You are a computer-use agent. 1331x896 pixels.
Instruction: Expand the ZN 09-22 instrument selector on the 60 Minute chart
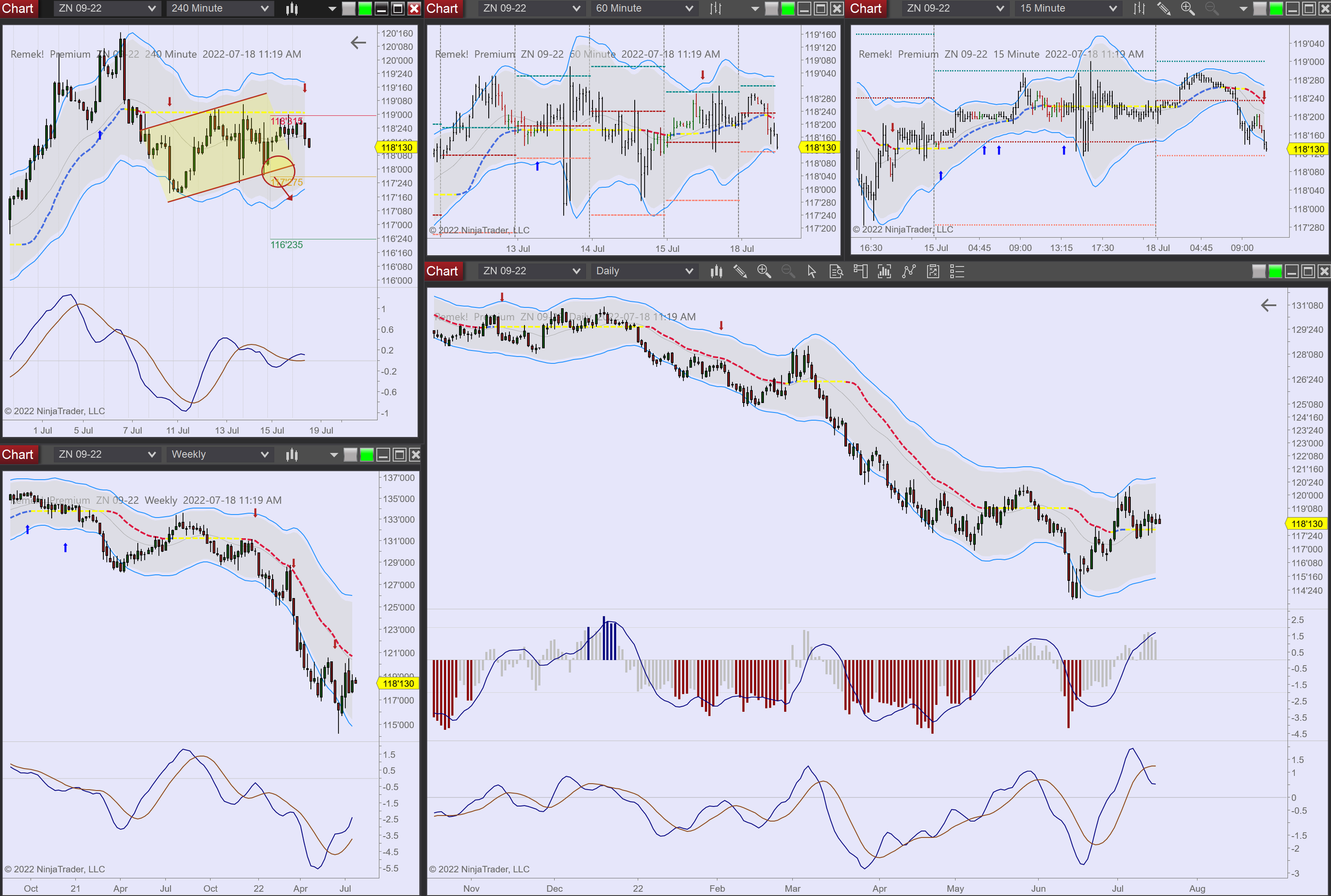pos(530,9)
